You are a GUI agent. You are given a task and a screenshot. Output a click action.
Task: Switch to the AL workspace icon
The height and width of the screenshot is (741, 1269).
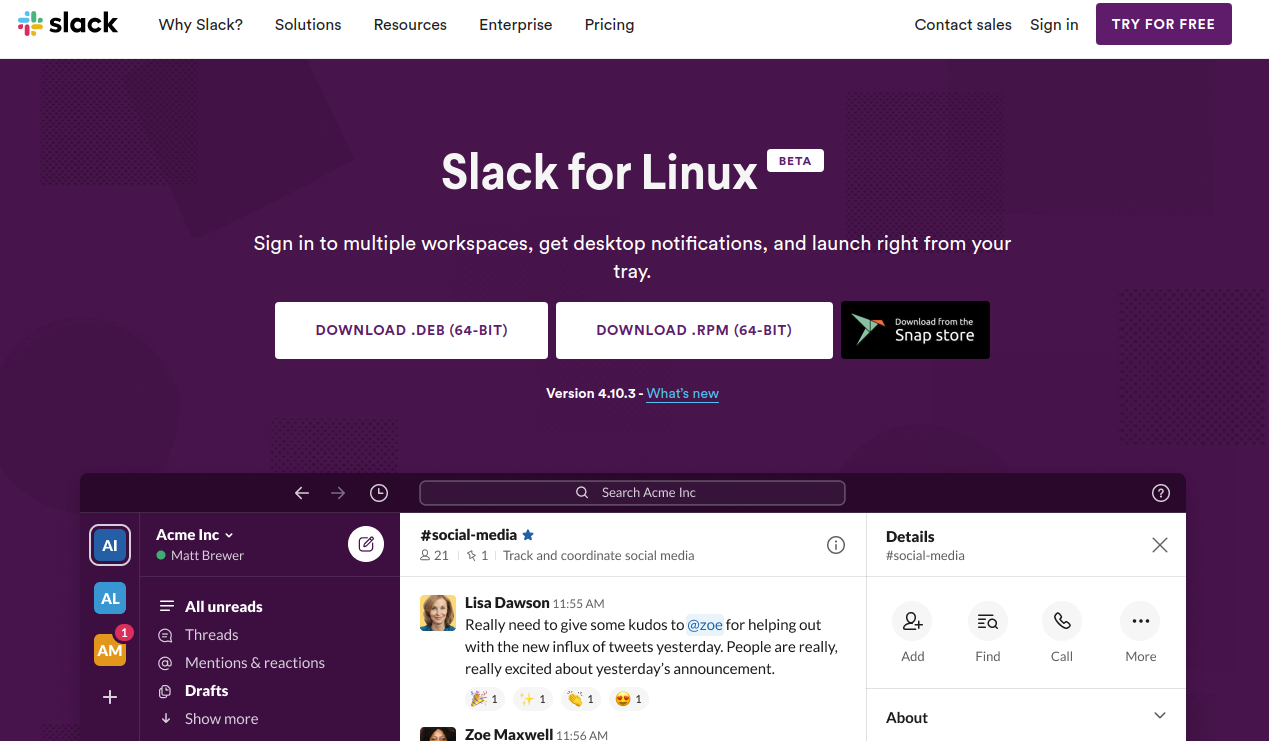point(110,598)
